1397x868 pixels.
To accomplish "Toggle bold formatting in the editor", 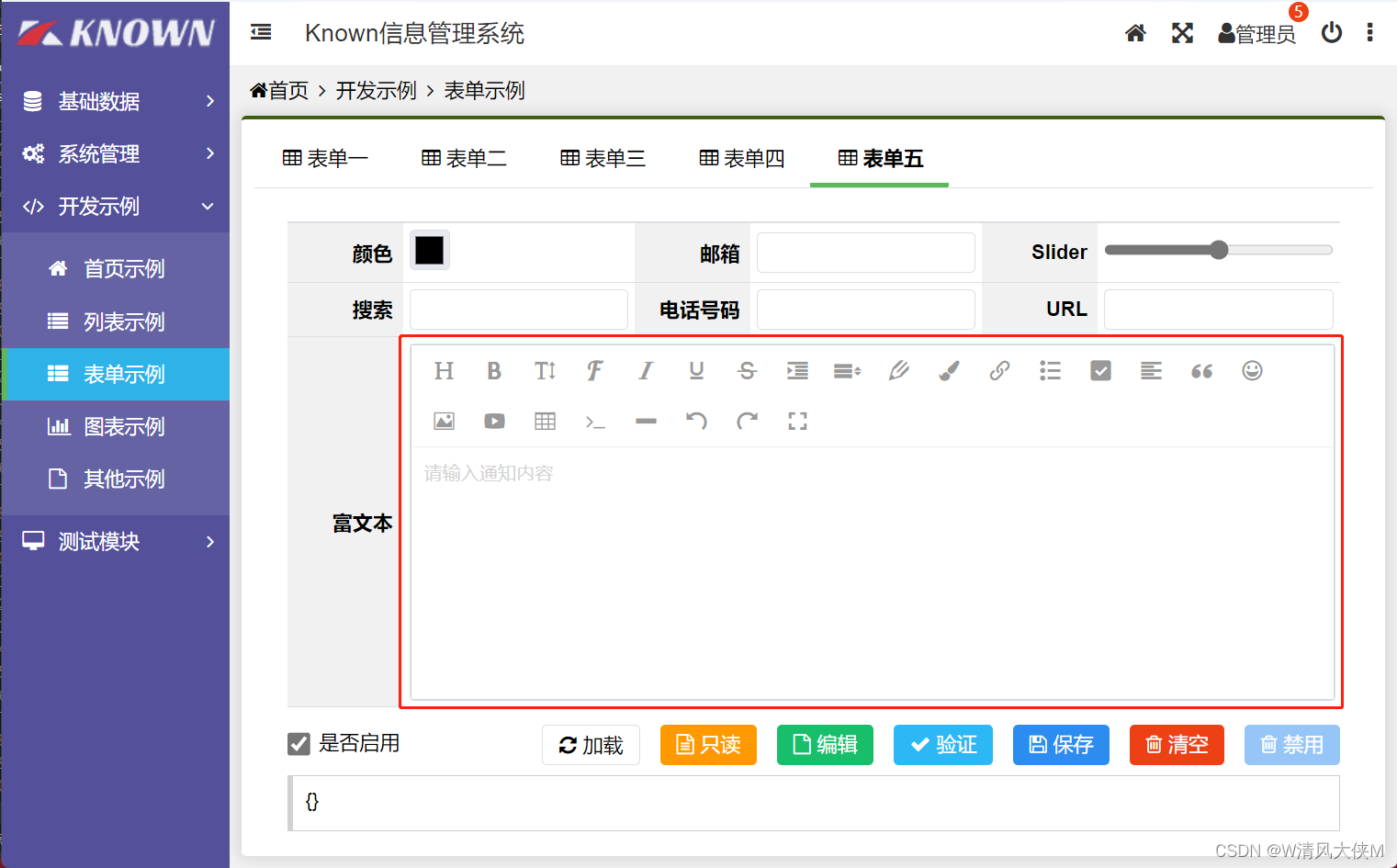I will point(494,371).
